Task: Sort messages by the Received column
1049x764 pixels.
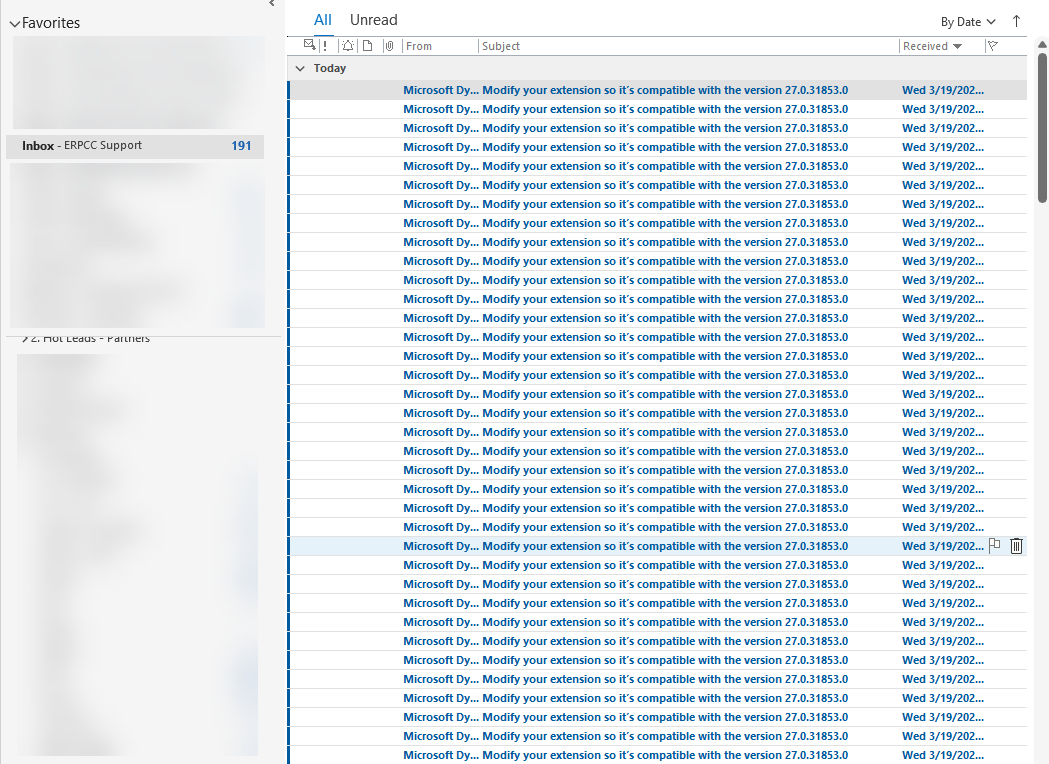Action: click(932, 46)
